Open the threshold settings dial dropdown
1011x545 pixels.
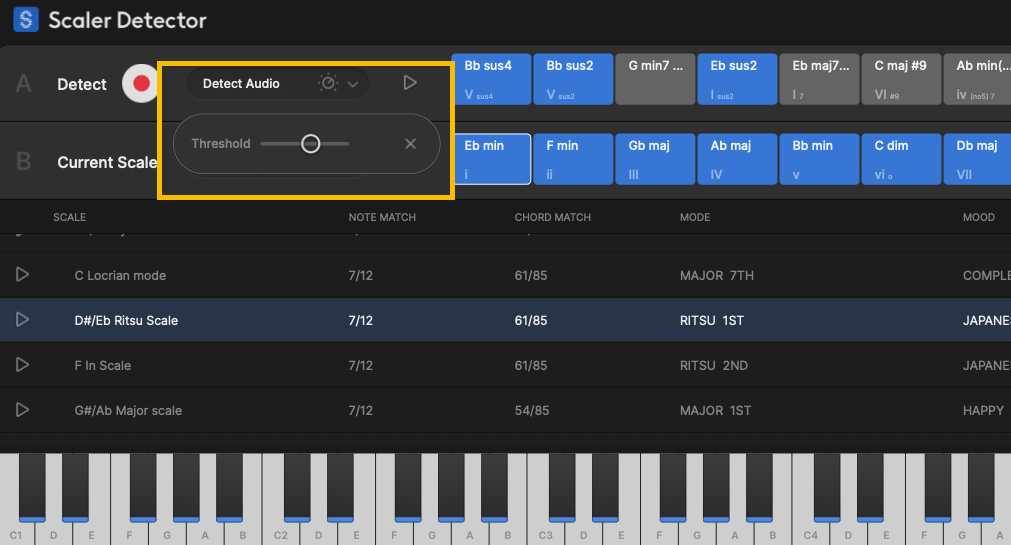point(338,84)
